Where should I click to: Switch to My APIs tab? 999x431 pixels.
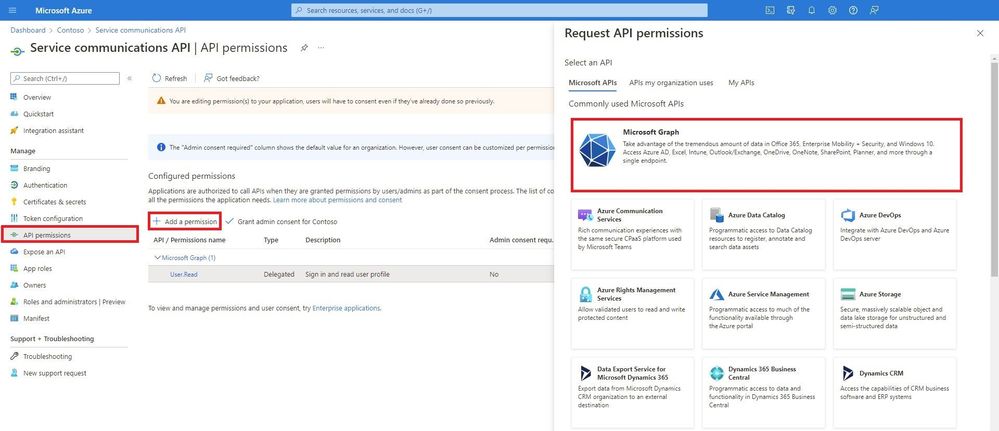(x=741, y=83)
